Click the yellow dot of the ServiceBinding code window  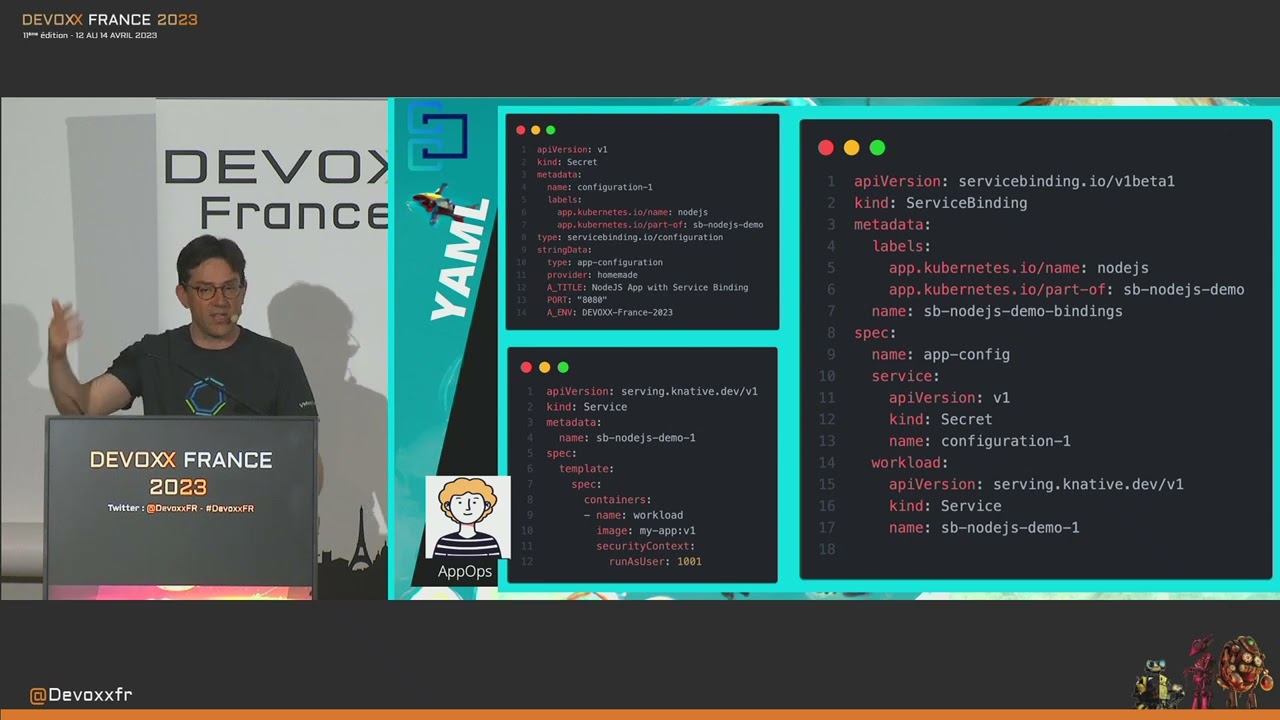click(852, 148)
